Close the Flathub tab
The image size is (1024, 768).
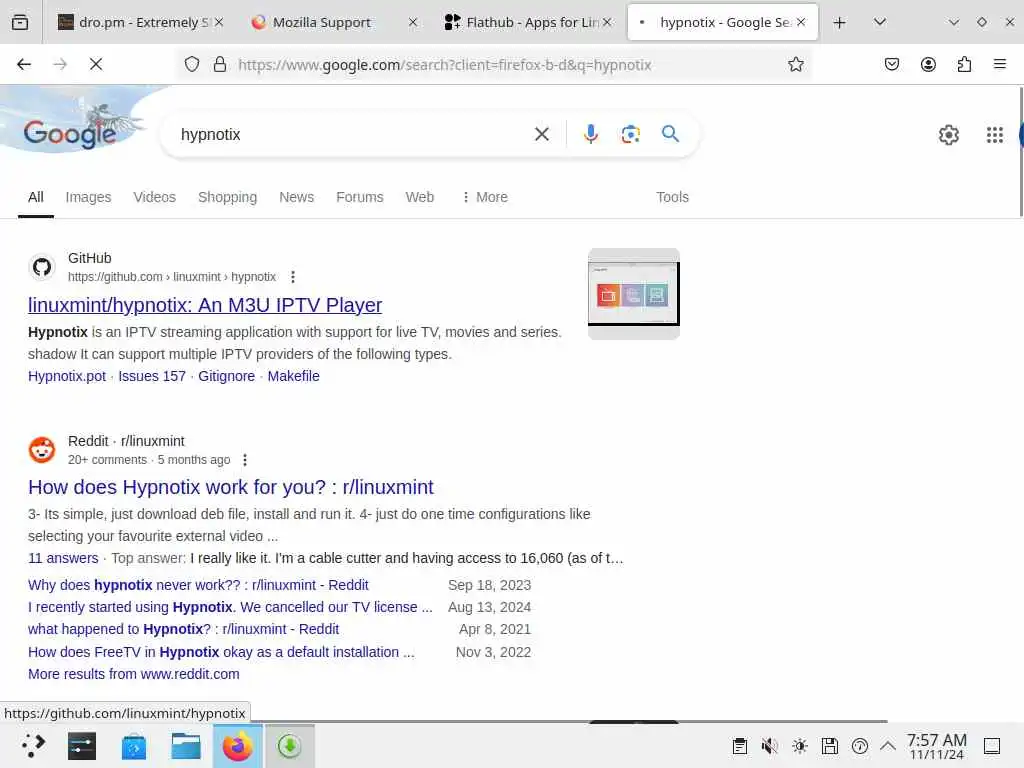[x=607, y=22]
